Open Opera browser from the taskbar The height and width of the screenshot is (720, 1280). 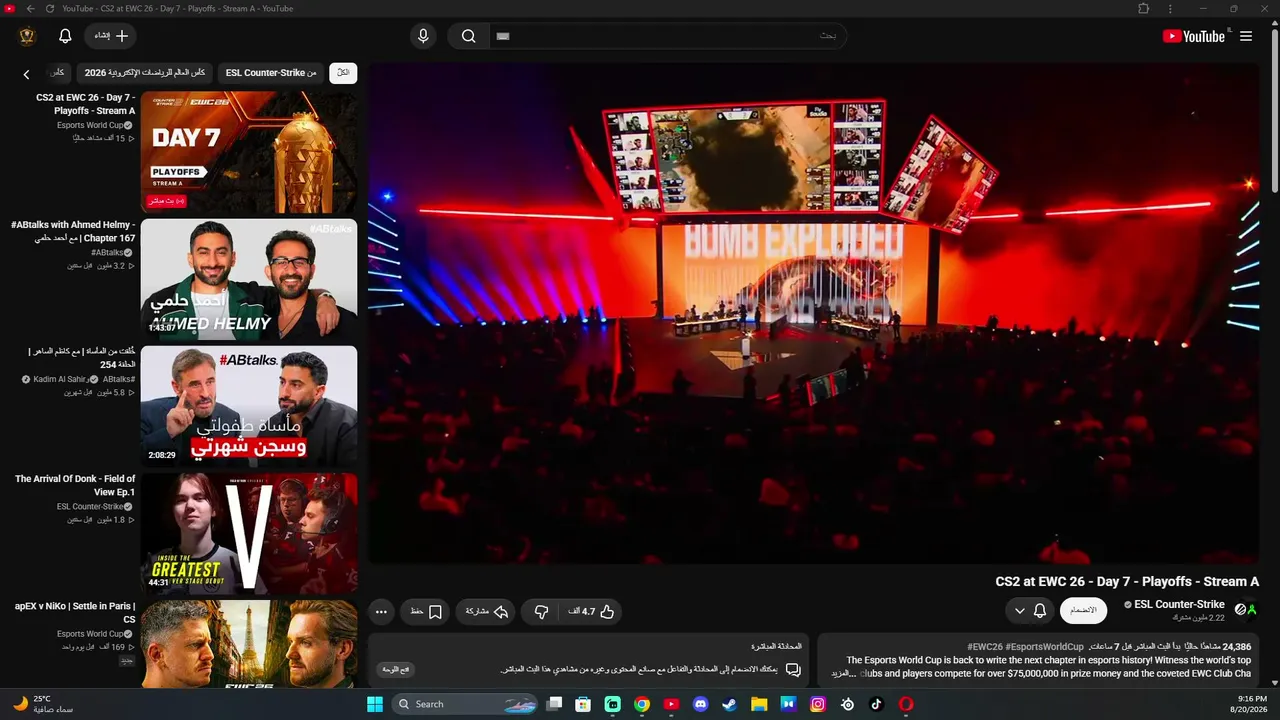906,704
